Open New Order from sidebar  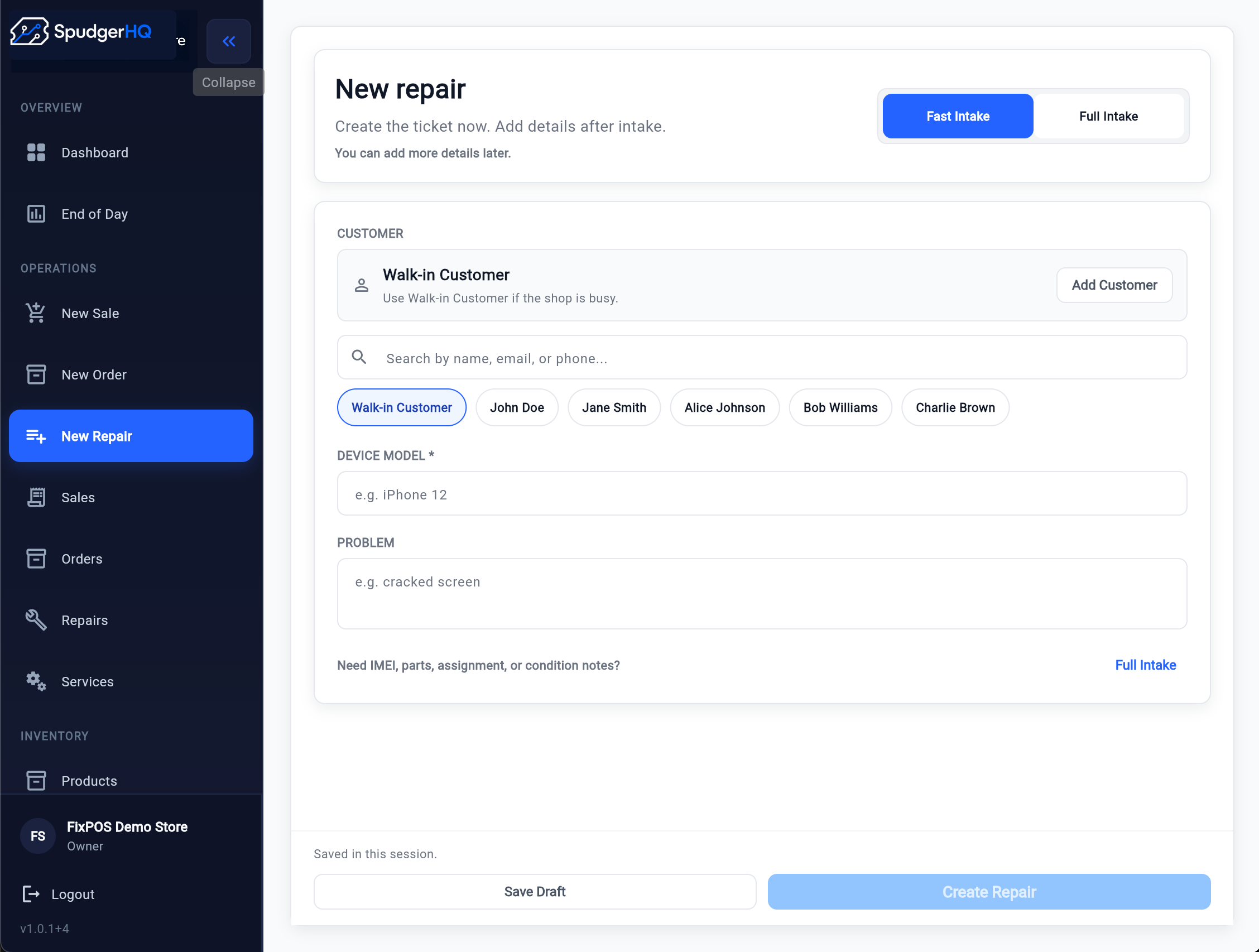click(131, 374)
